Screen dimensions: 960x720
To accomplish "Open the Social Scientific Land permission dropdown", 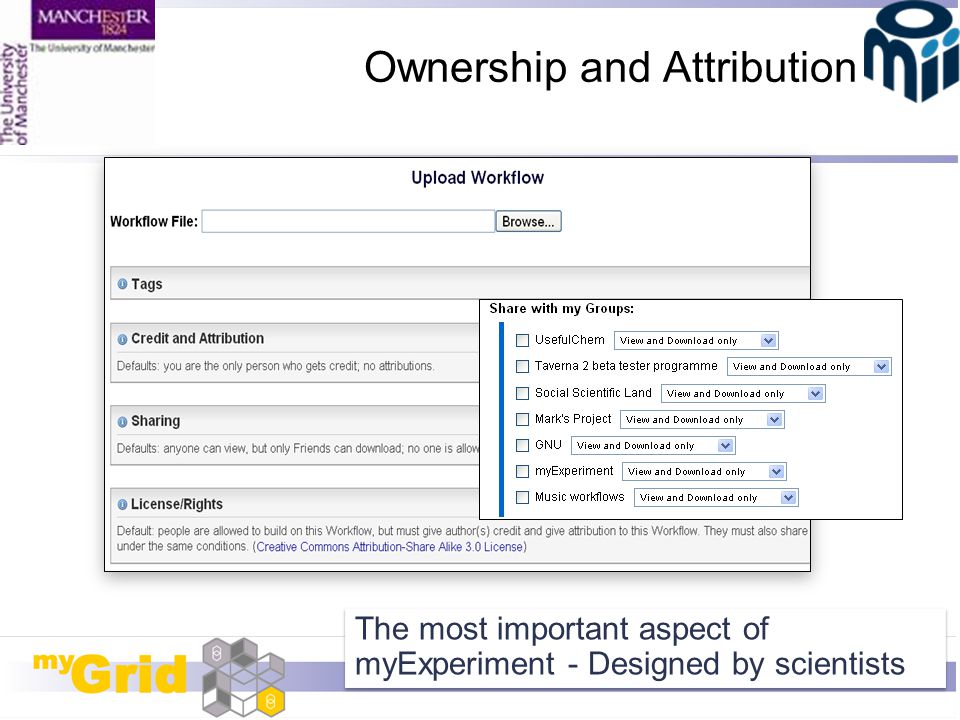I will (x=743, y=393).
